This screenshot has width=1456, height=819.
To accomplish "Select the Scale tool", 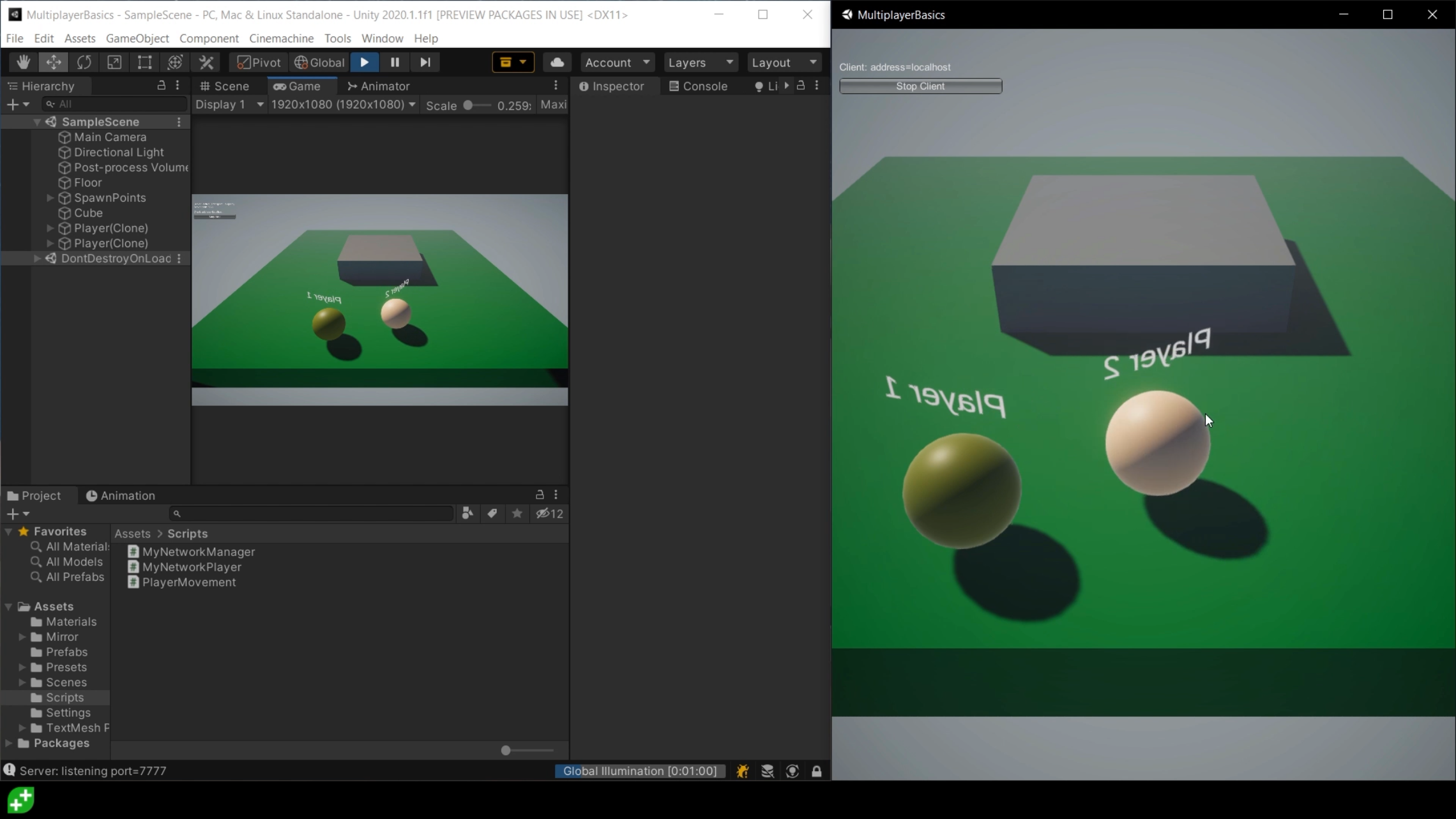I will 114,62.
